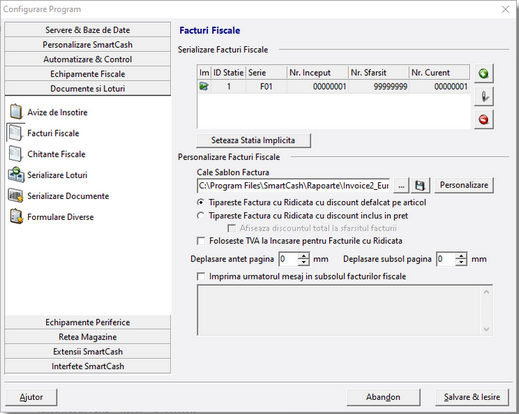Select discount defalcat pe articol radio
519x414 pixels.
(201, 202)
